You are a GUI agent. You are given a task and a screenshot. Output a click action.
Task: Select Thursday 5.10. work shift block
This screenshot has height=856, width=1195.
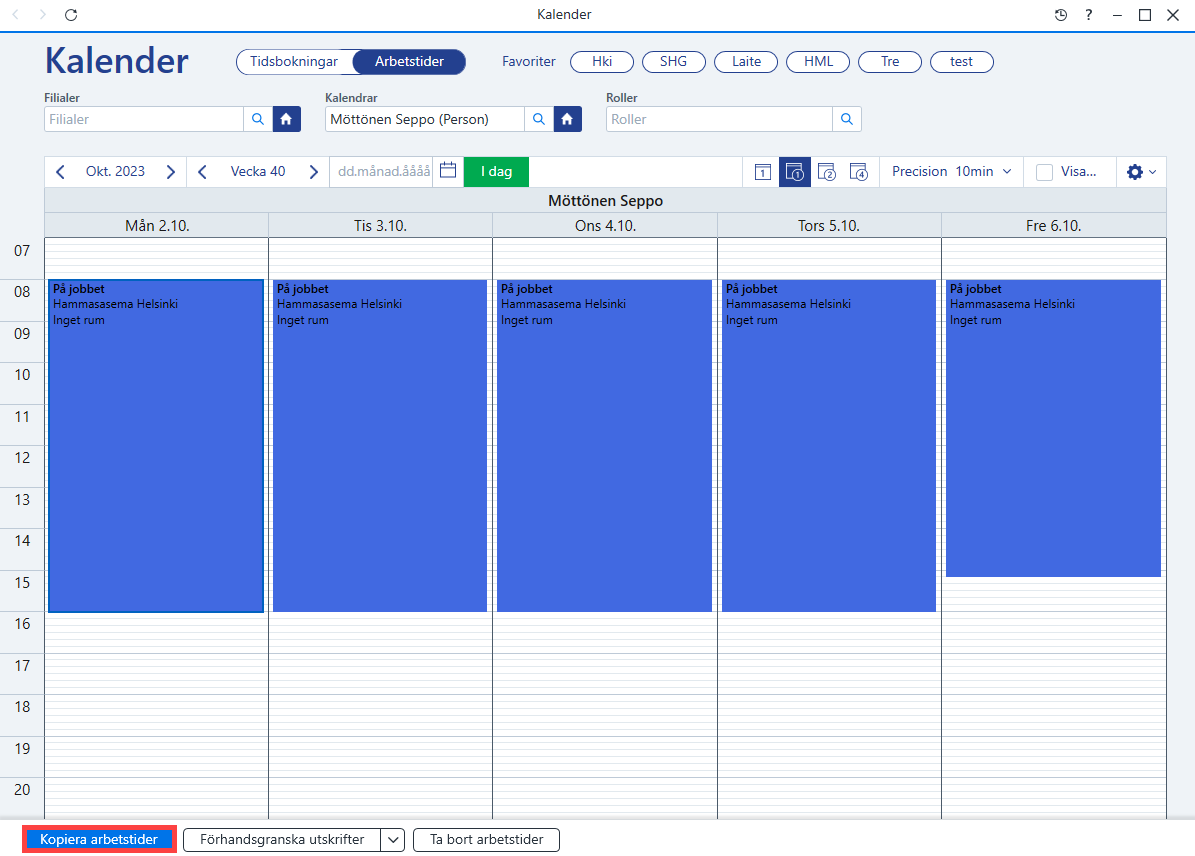(828, 446)
